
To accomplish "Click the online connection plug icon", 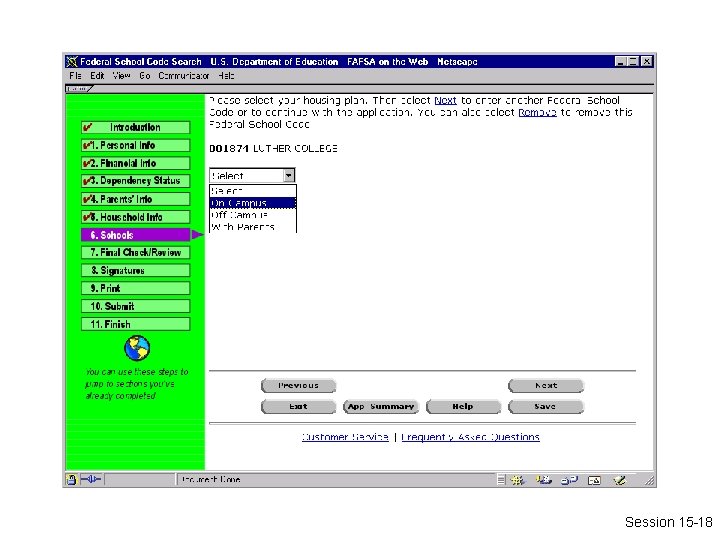I will (91, 479).
